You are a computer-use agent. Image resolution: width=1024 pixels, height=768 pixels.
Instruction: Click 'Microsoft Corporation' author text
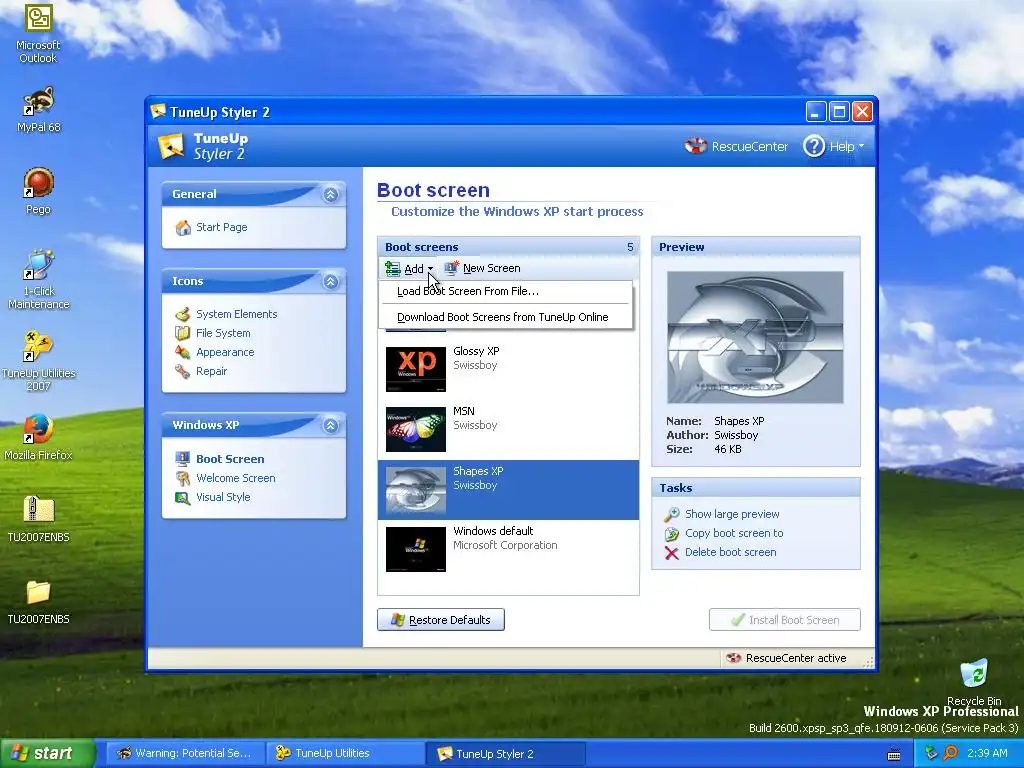point(505,545)
